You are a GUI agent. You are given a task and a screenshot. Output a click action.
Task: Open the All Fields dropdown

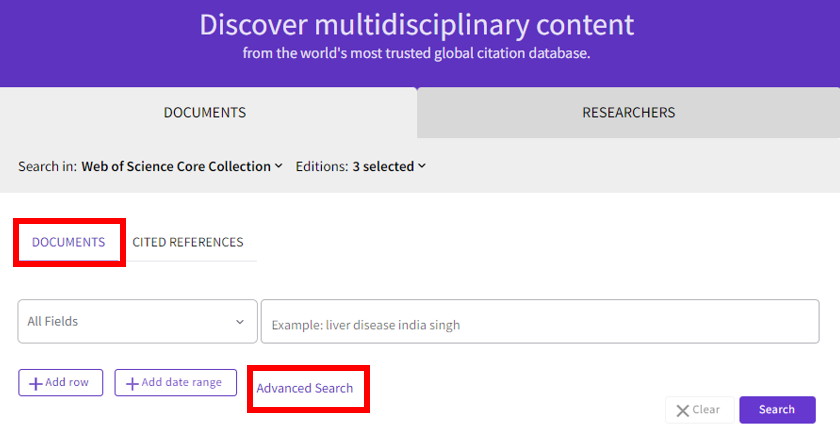[138, 321]
